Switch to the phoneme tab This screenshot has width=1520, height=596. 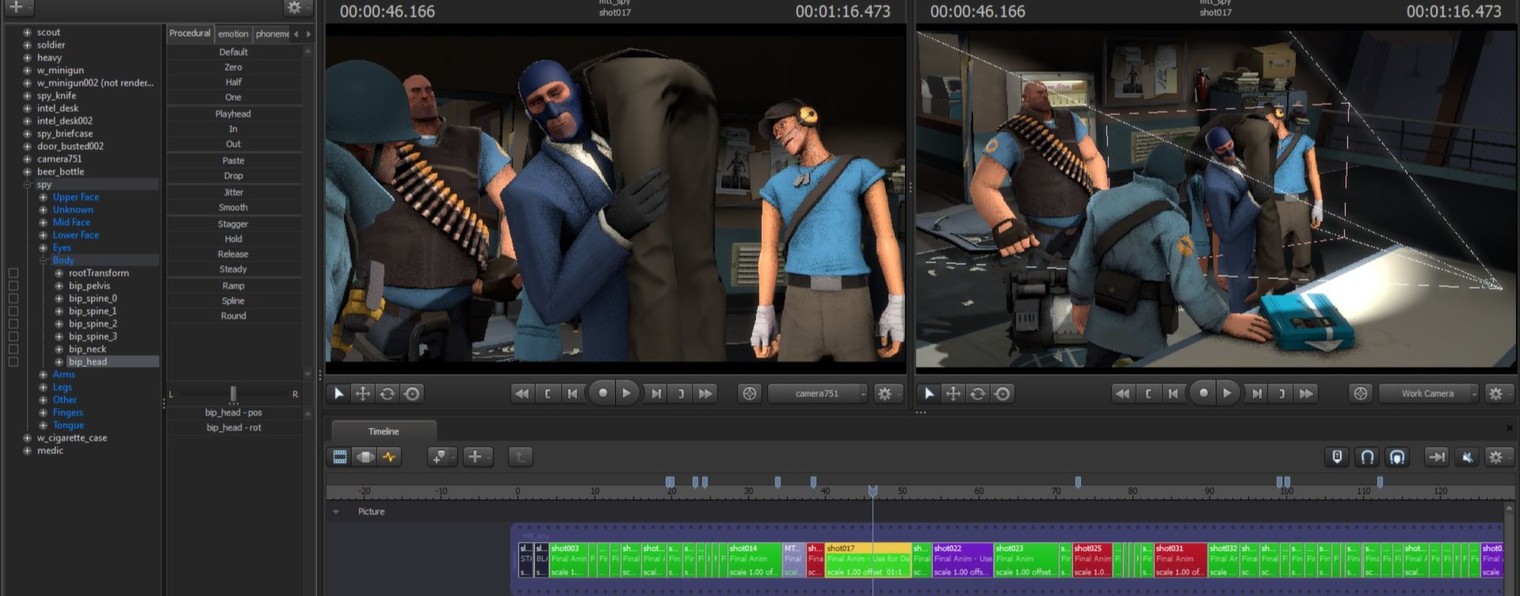click(x=271, y=34)
